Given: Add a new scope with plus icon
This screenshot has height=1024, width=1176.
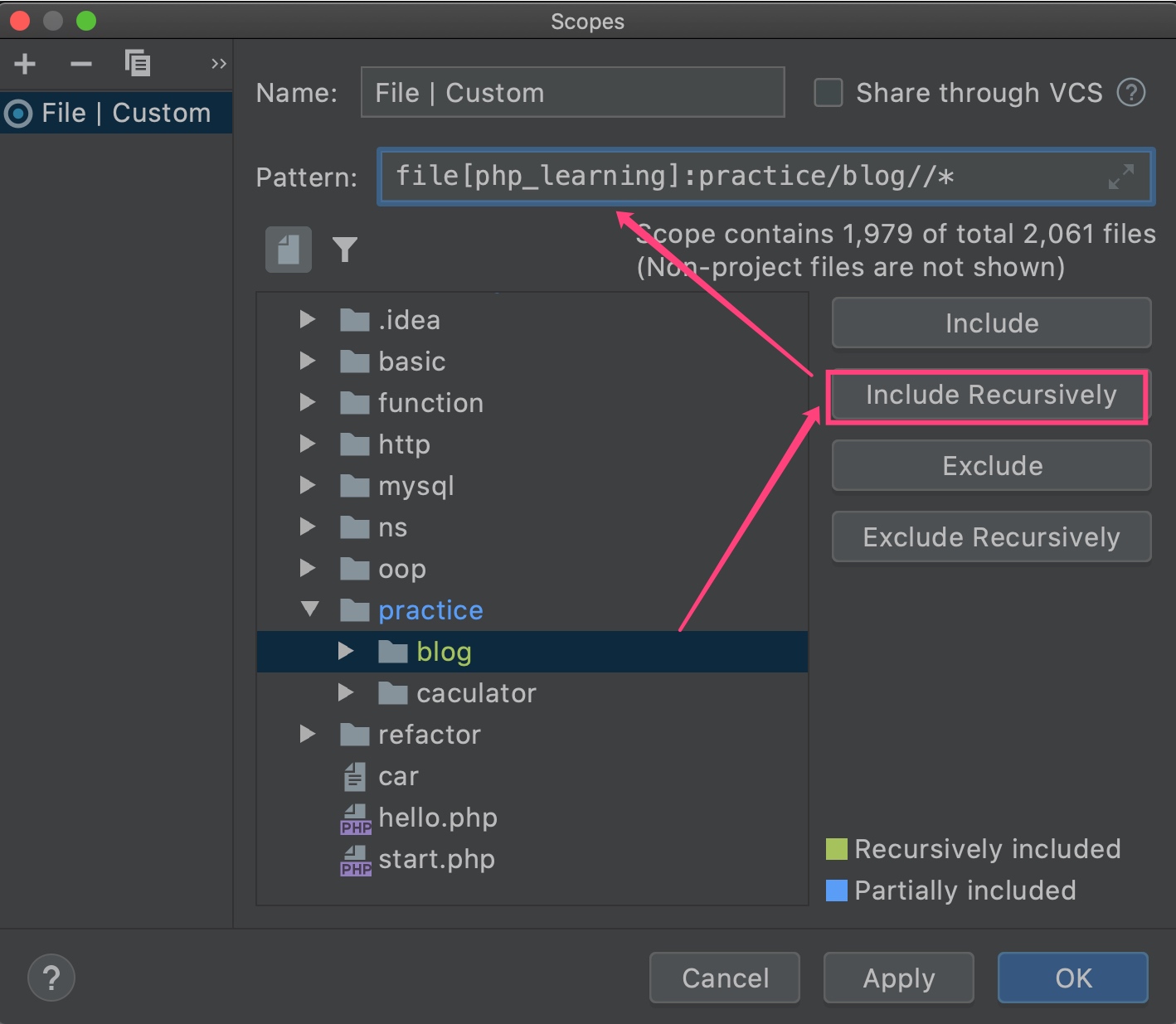Looking at the screenshot, I should [x=25, y=64].
